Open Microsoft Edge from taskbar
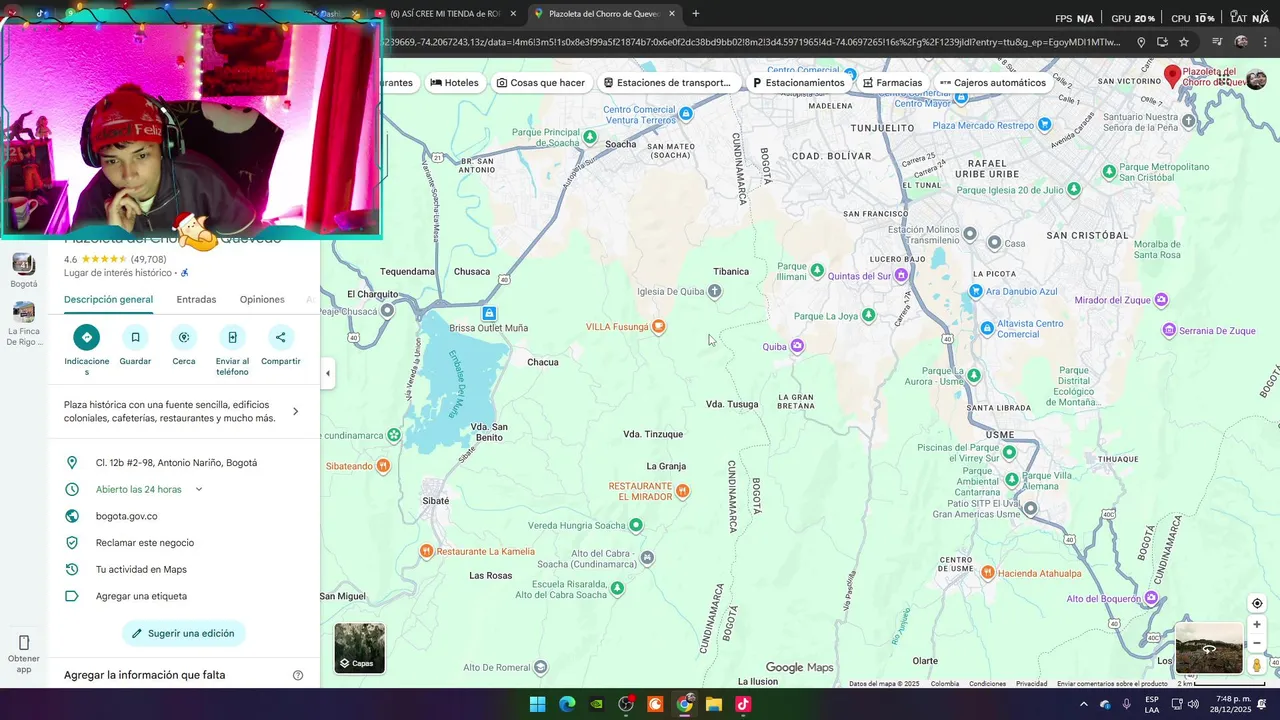 pos(567,704)
